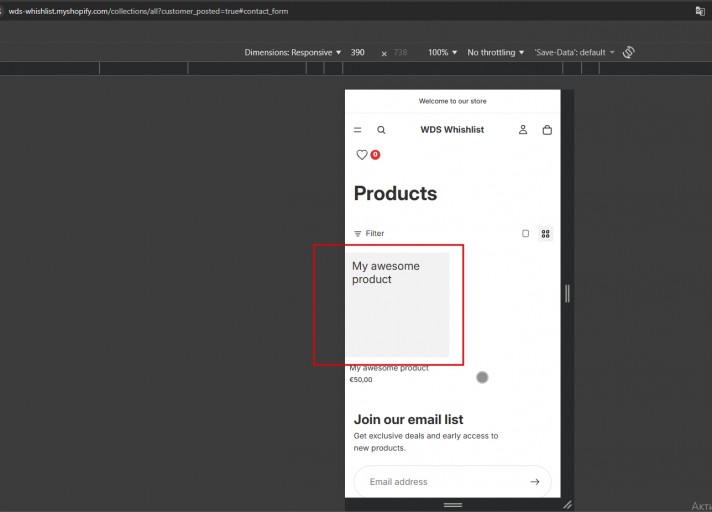Open the Filter option
712x512 pixels.
click(x=369, y=233)
